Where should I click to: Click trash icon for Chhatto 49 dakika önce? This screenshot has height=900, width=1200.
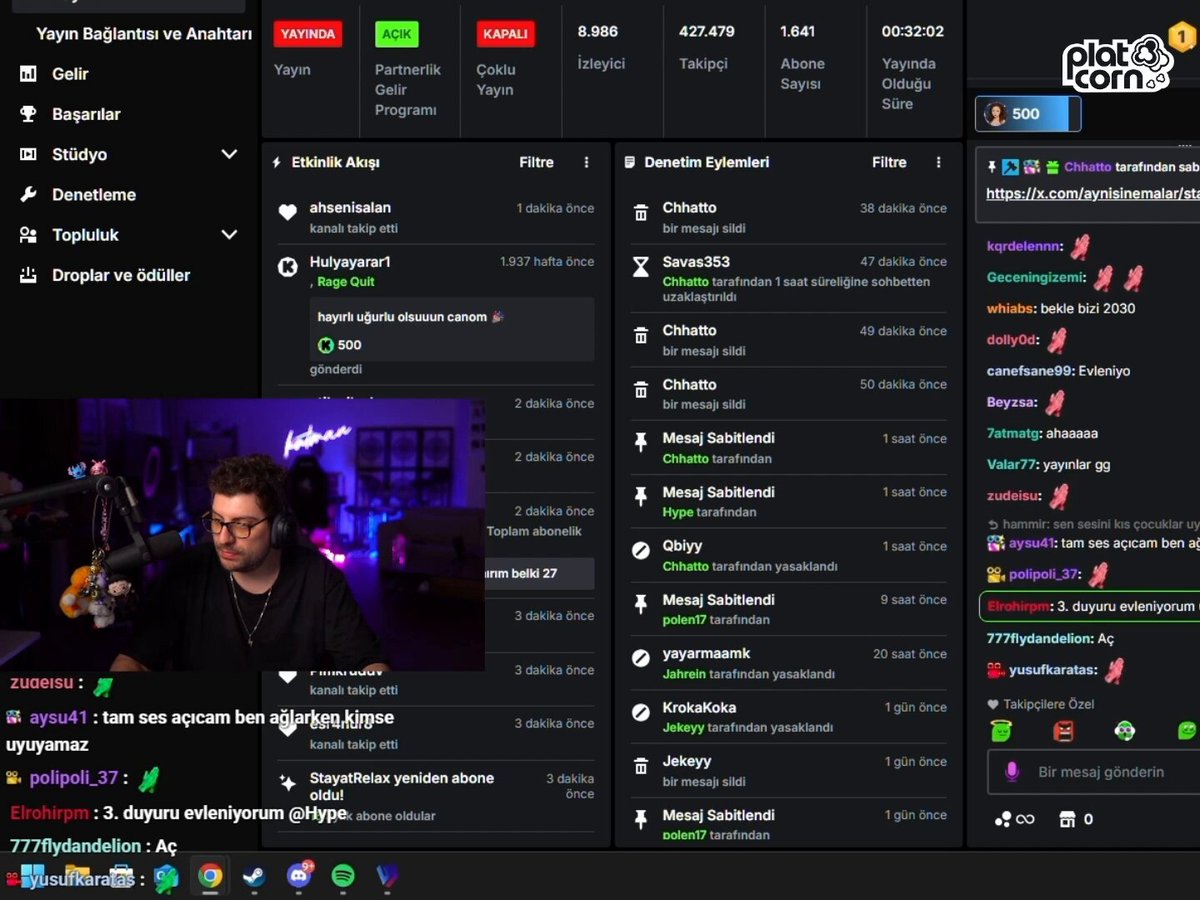(641, 336)
